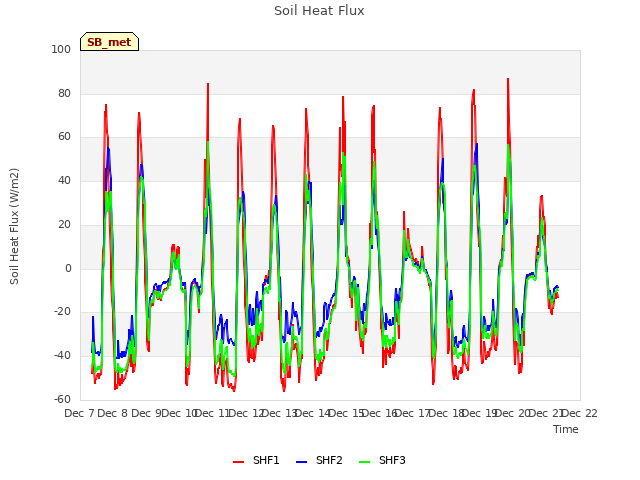Screen dimensions: 640x480
Task: Click the SB_met annotation label
Action: click(x=109, y=42)
